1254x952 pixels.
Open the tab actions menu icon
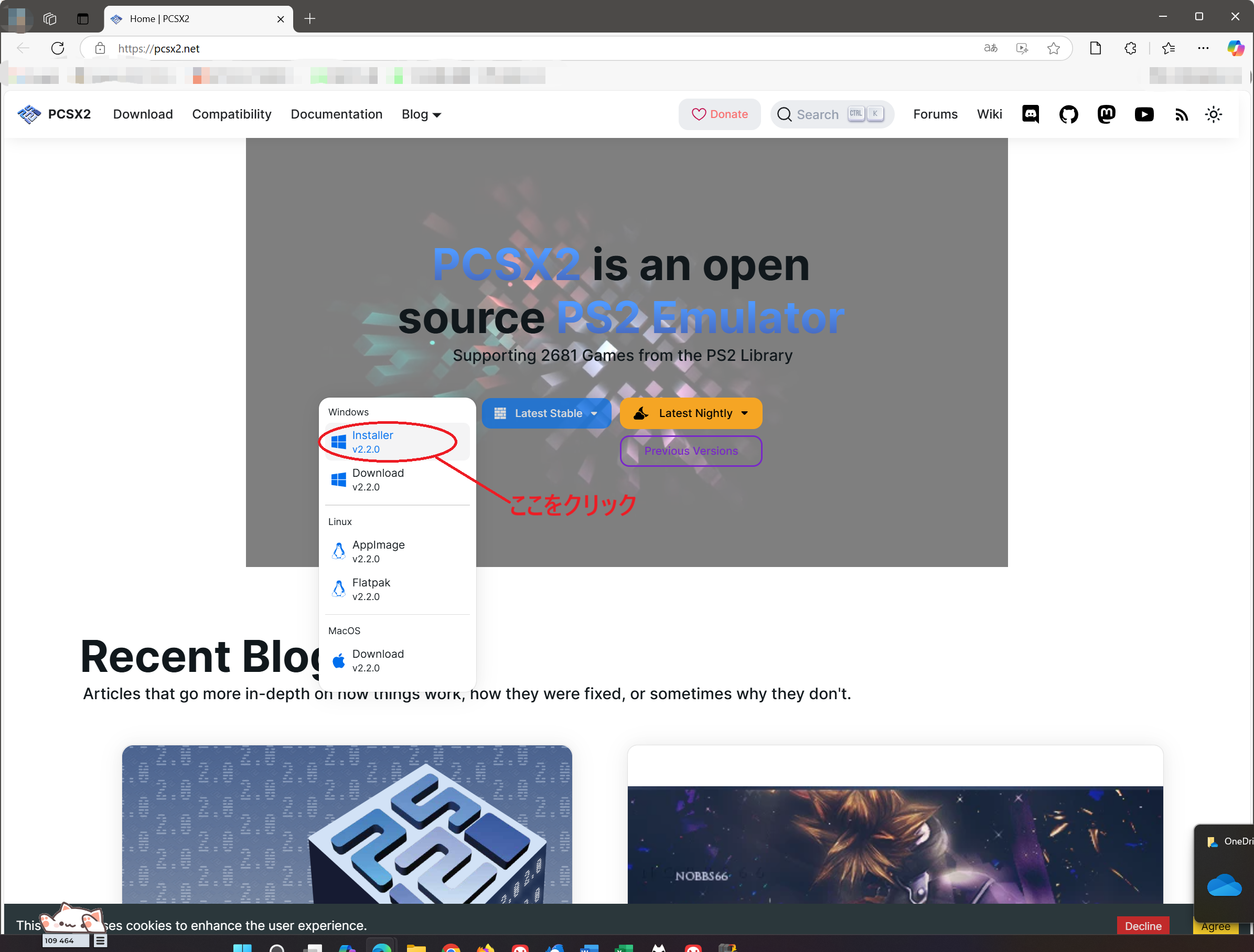click(x=83, y=19)
